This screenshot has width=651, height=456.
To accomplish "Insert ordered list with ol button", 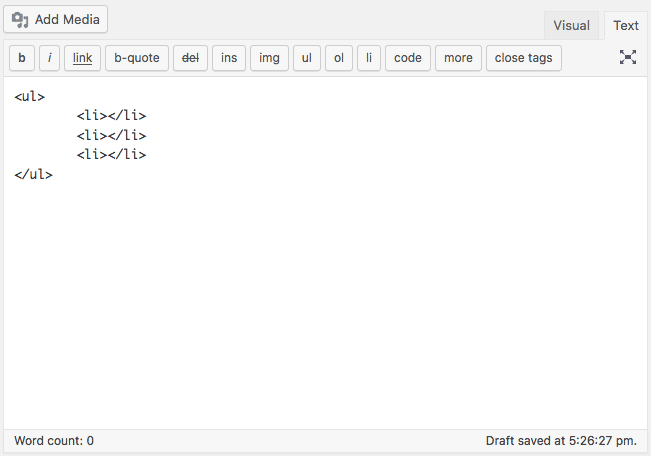I will click(x=339, y=58).
